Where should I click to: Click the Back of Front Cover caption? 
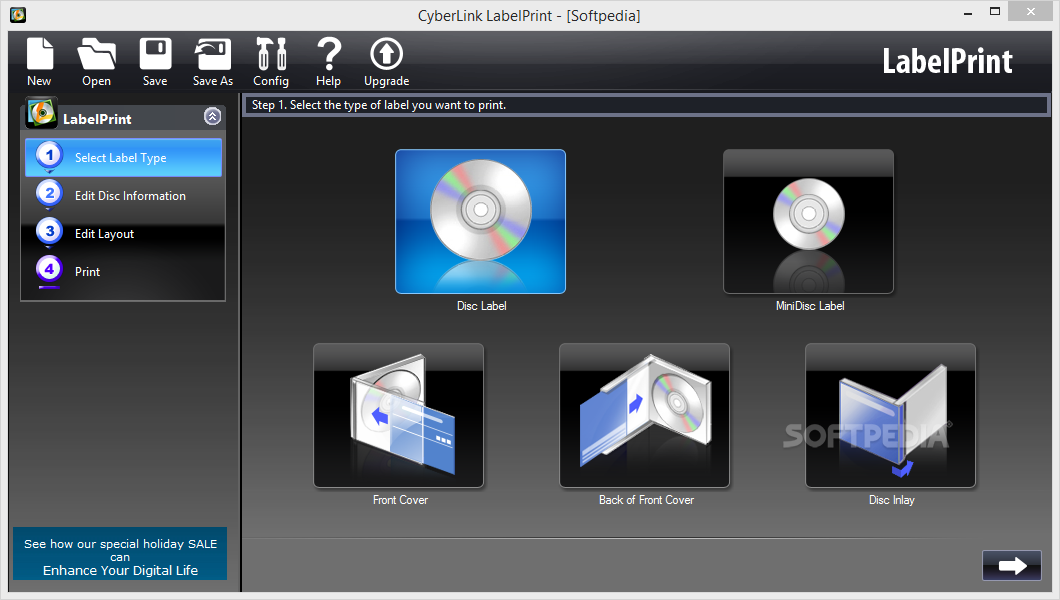tap(646, 500)
